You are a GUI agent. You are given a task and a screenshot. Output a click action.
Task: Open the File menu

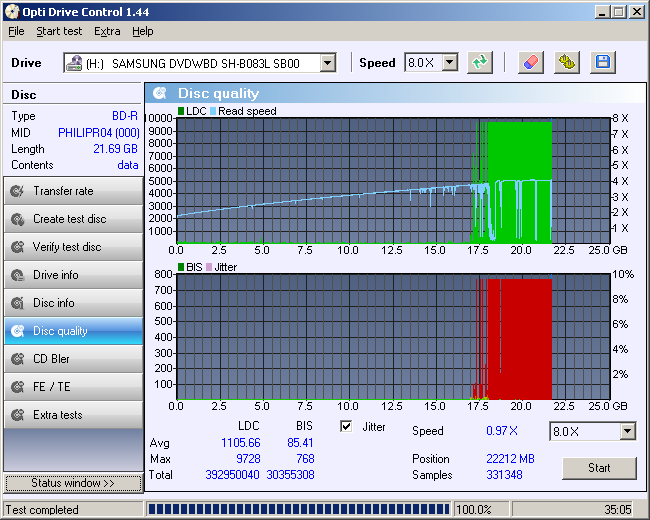pos(16,31)
